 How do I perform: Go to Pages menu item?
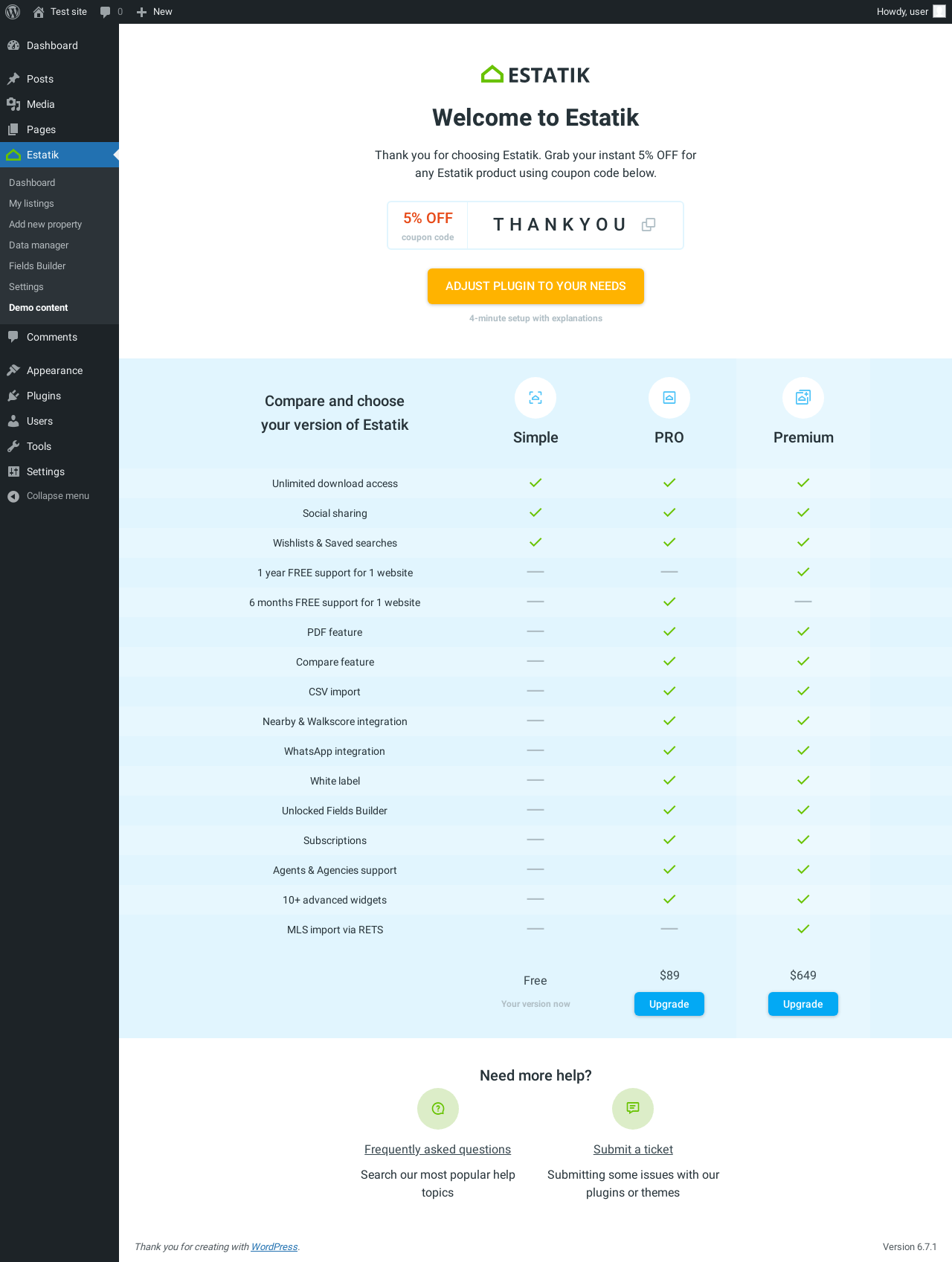tap(59, 129)
